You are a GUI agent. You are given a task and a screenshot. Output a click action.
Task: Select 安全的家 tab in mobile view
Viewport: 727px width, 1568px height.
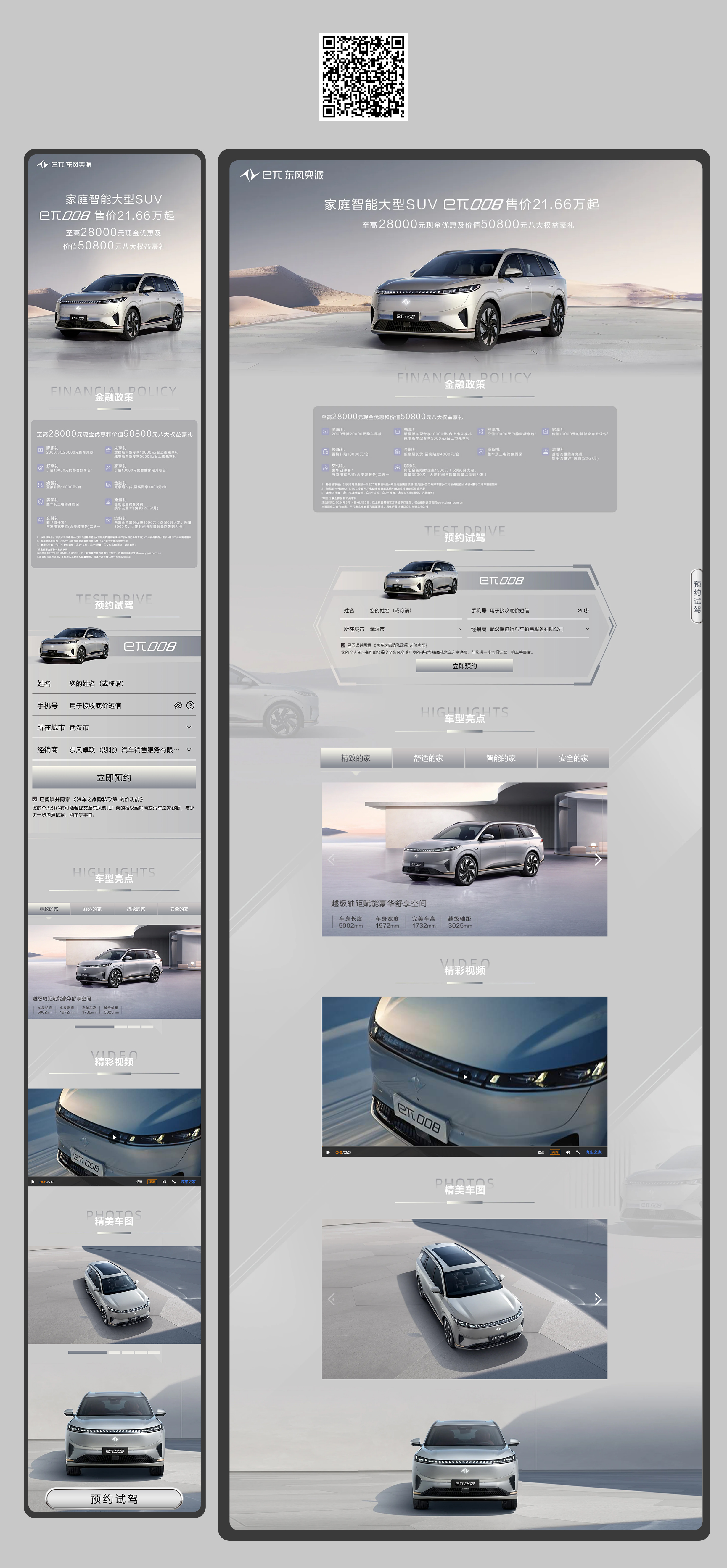[179, 909]
